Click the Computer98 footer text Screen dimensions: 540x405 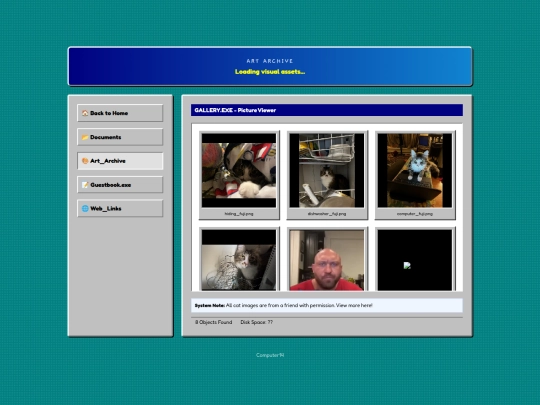[x=270, y=355]
